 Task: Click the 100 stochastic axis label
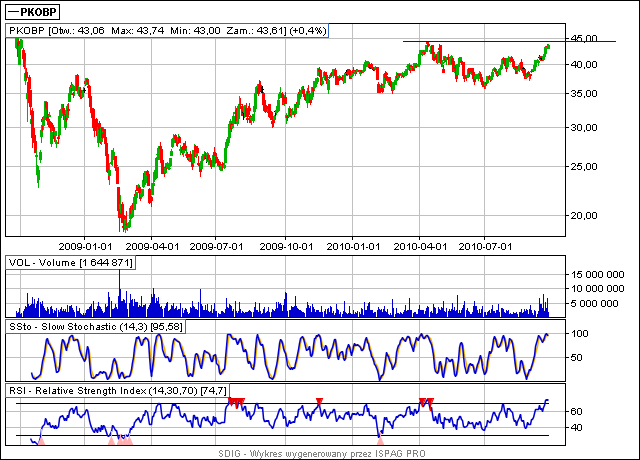(x=579, y=333)
